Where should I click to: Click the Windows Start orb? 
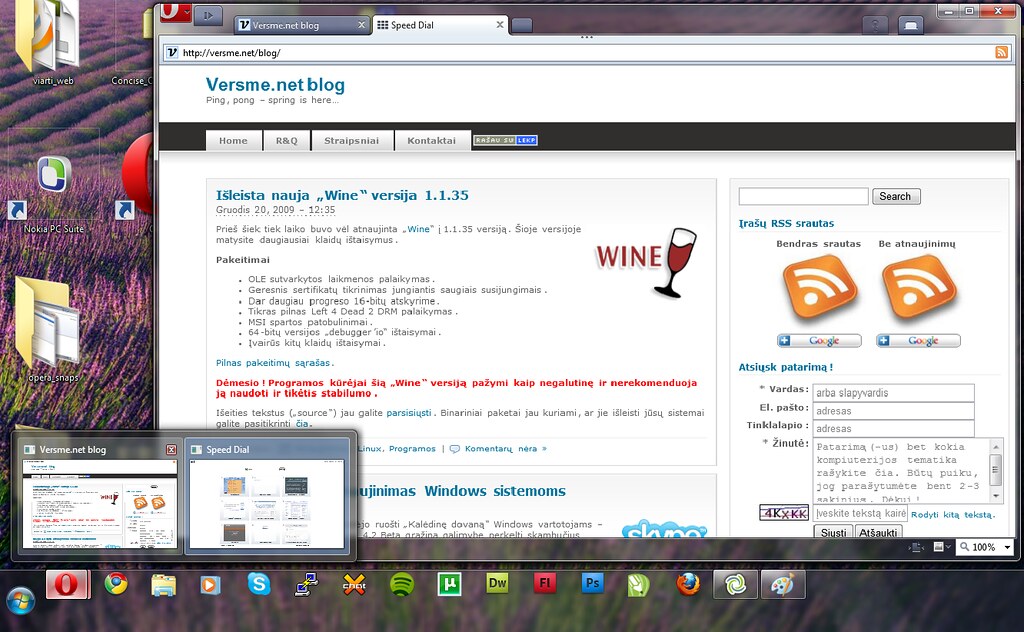(x=20, y=601)
